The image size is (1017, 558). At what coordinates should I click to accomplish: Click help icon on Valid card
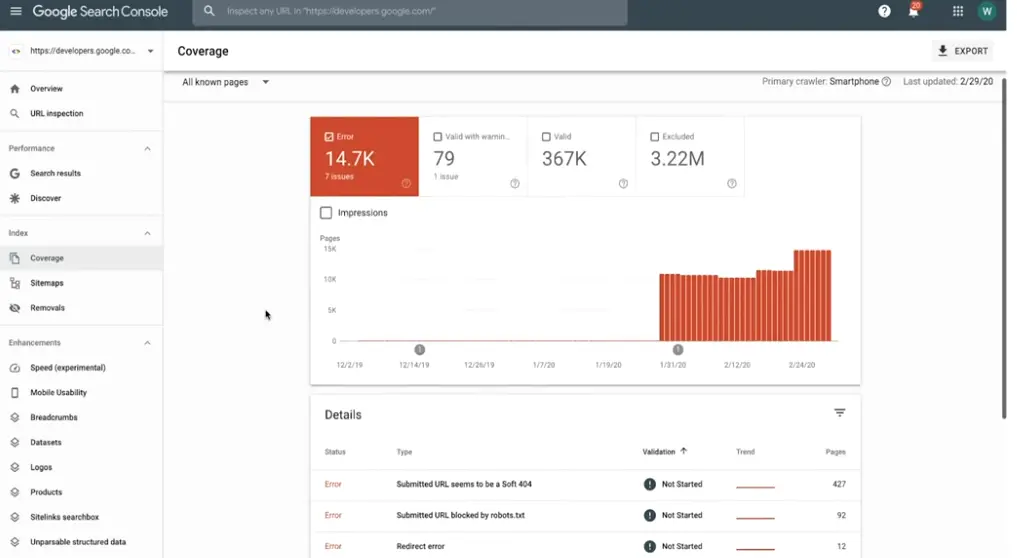pos(623,184)
